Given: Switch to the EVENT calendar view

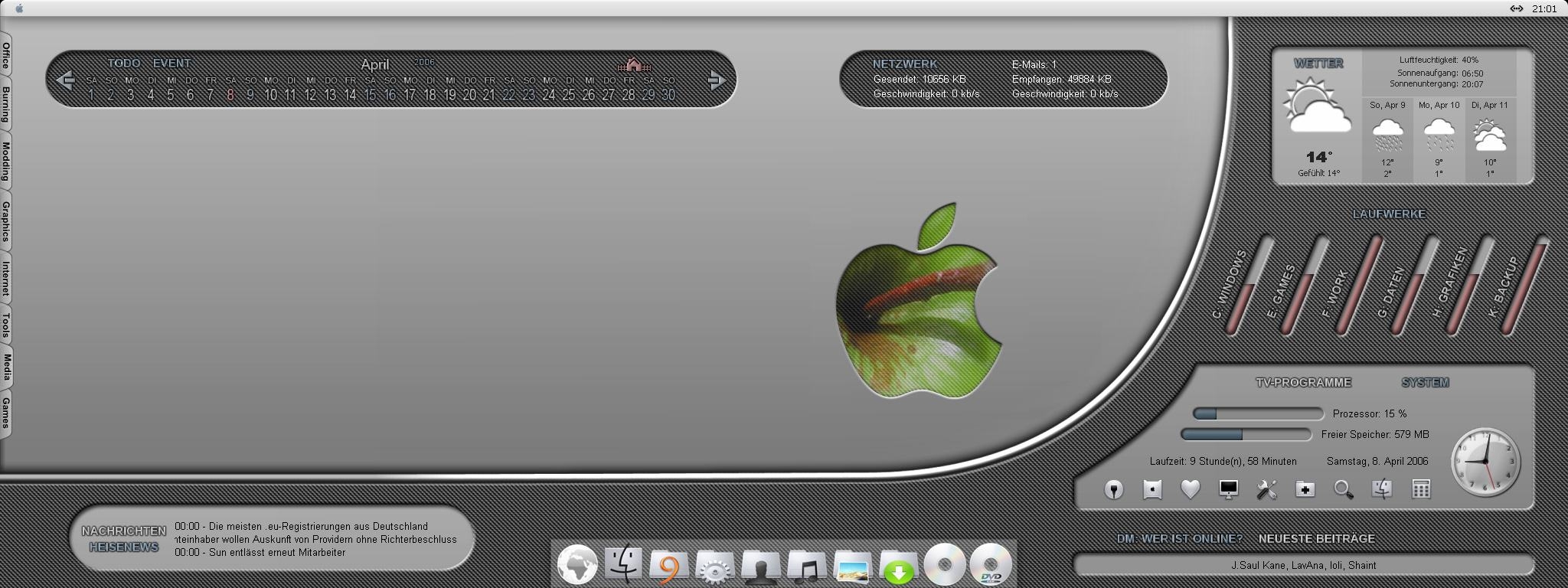Looking at the screenshot, I should point(172,63).
